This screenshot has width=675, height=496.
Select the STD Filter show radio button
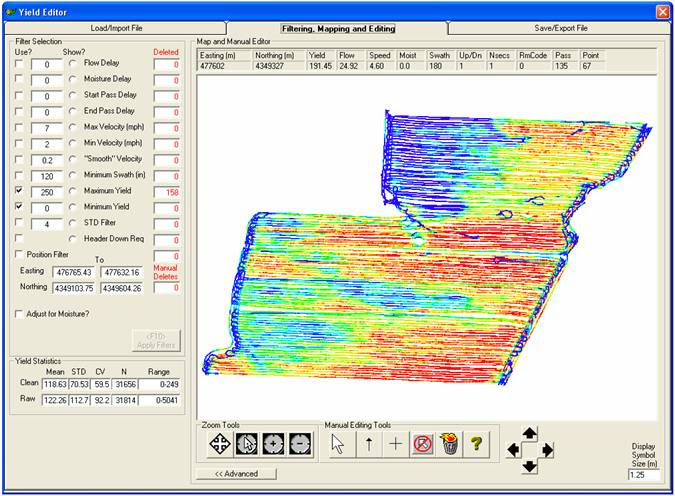tap(73, 223)
